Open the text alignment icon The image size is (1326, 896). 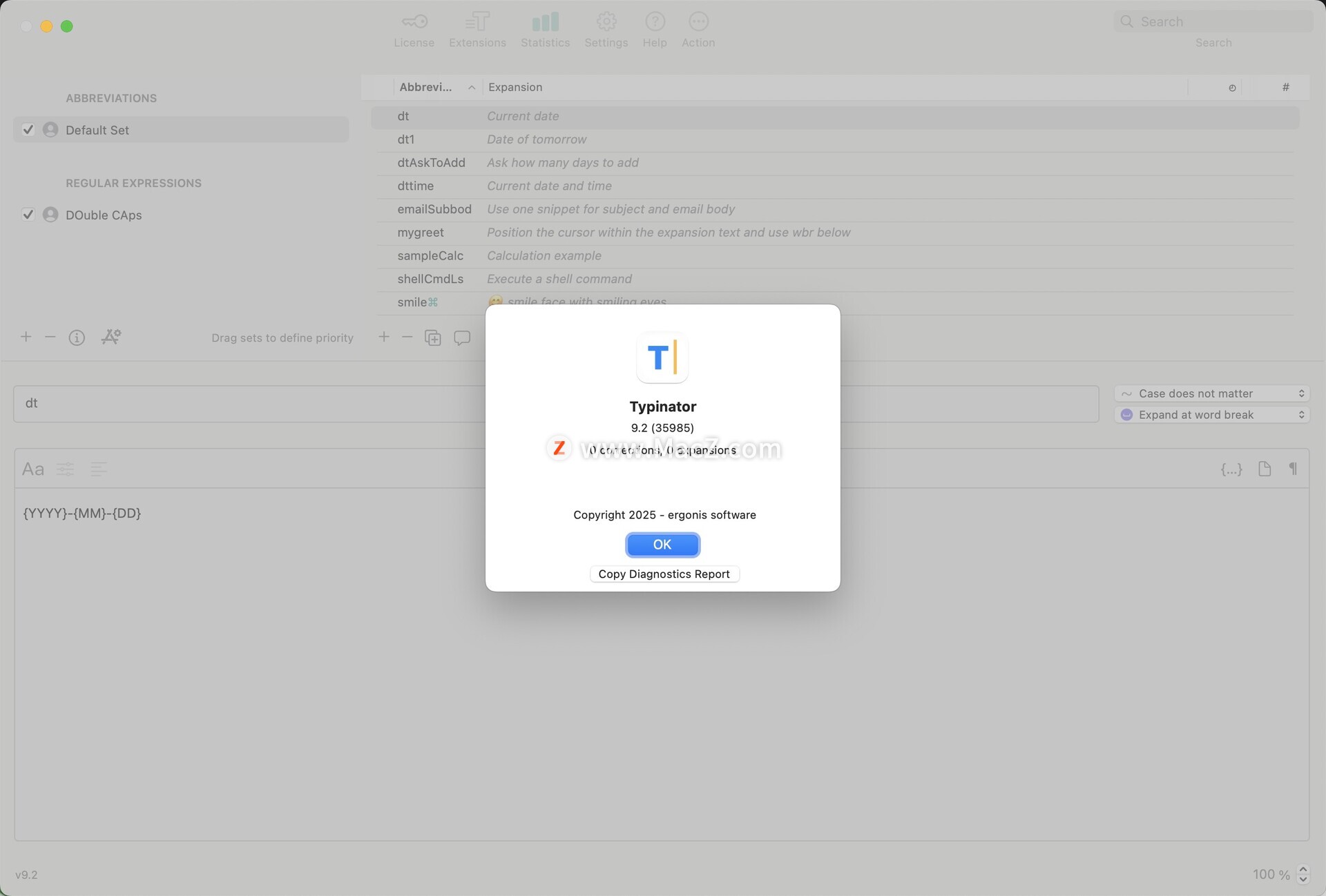pyautogui.click(x=99, y=469)
